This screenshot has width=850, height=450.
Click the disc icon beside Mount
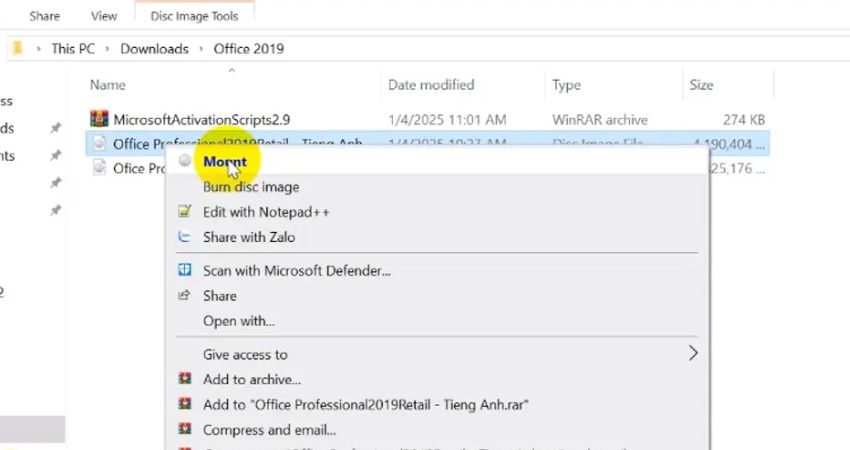(185, 161)
